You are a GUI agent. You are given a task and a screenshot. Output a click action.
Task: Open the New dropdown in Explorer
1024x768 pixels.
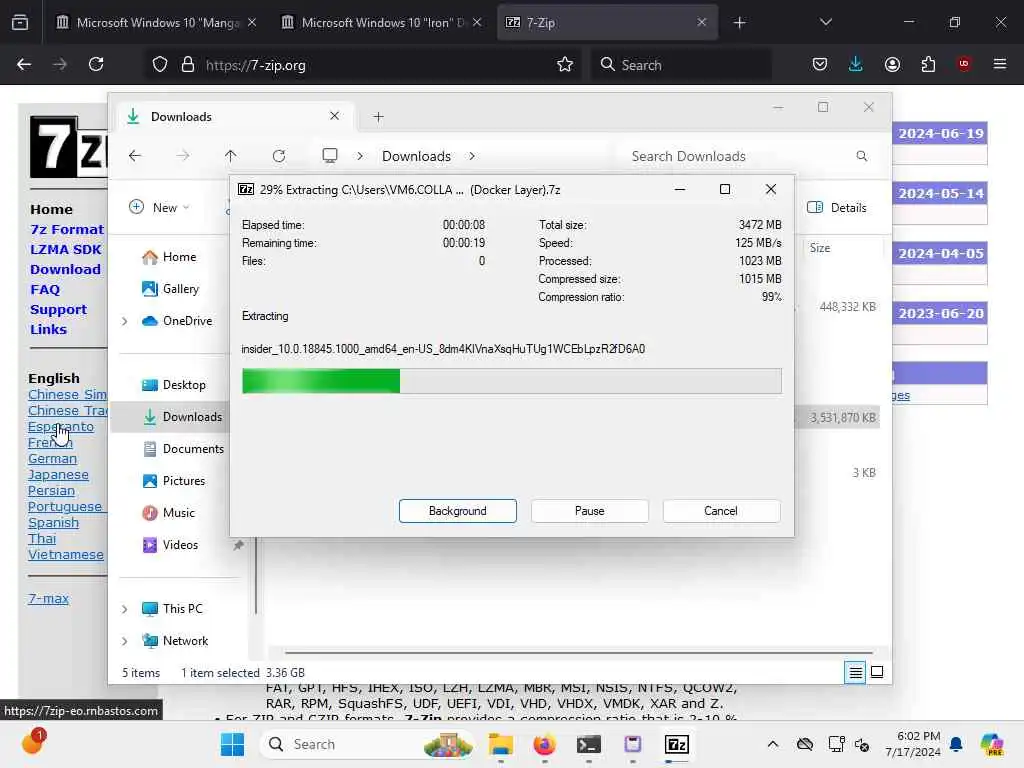[x=159, y=208]
